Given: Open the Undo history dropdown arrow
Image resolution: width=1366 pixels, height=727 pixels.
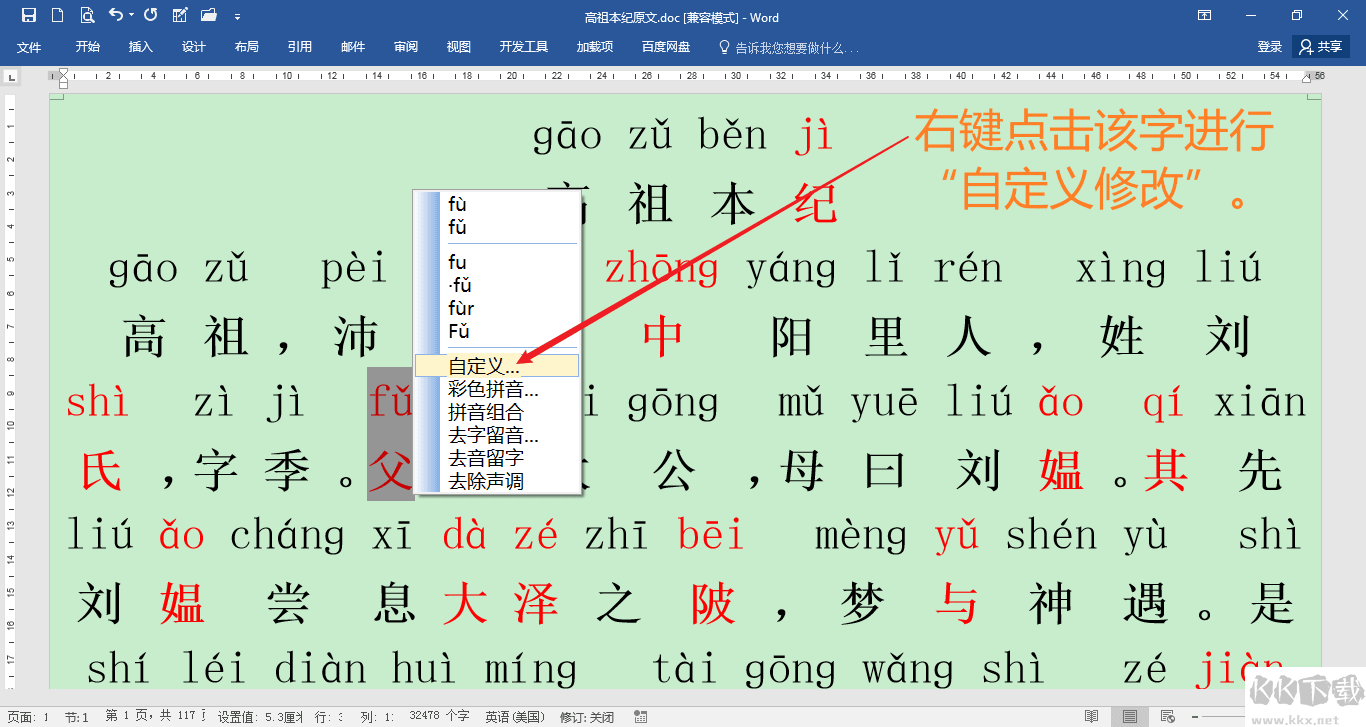Looking at the screenshot, I should pyautogui.click(x=130, y=14).
